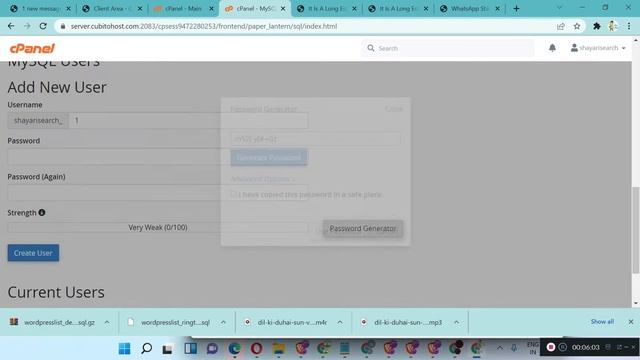Screen dimensions: 640x360
Task: Click the browser forward arrow
Action: [x=27, y=26]
